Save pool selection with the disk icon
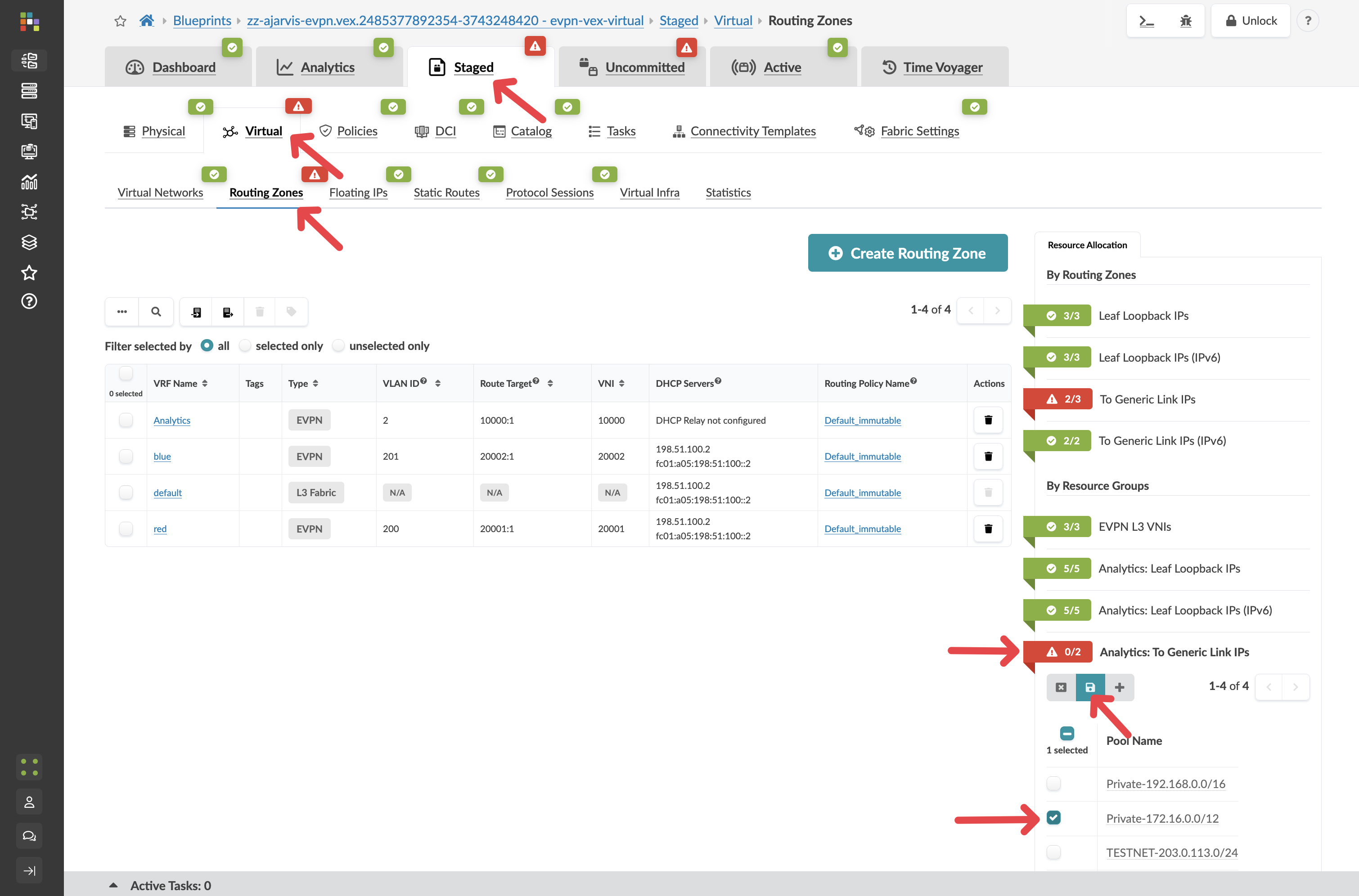 (1090, 687)
